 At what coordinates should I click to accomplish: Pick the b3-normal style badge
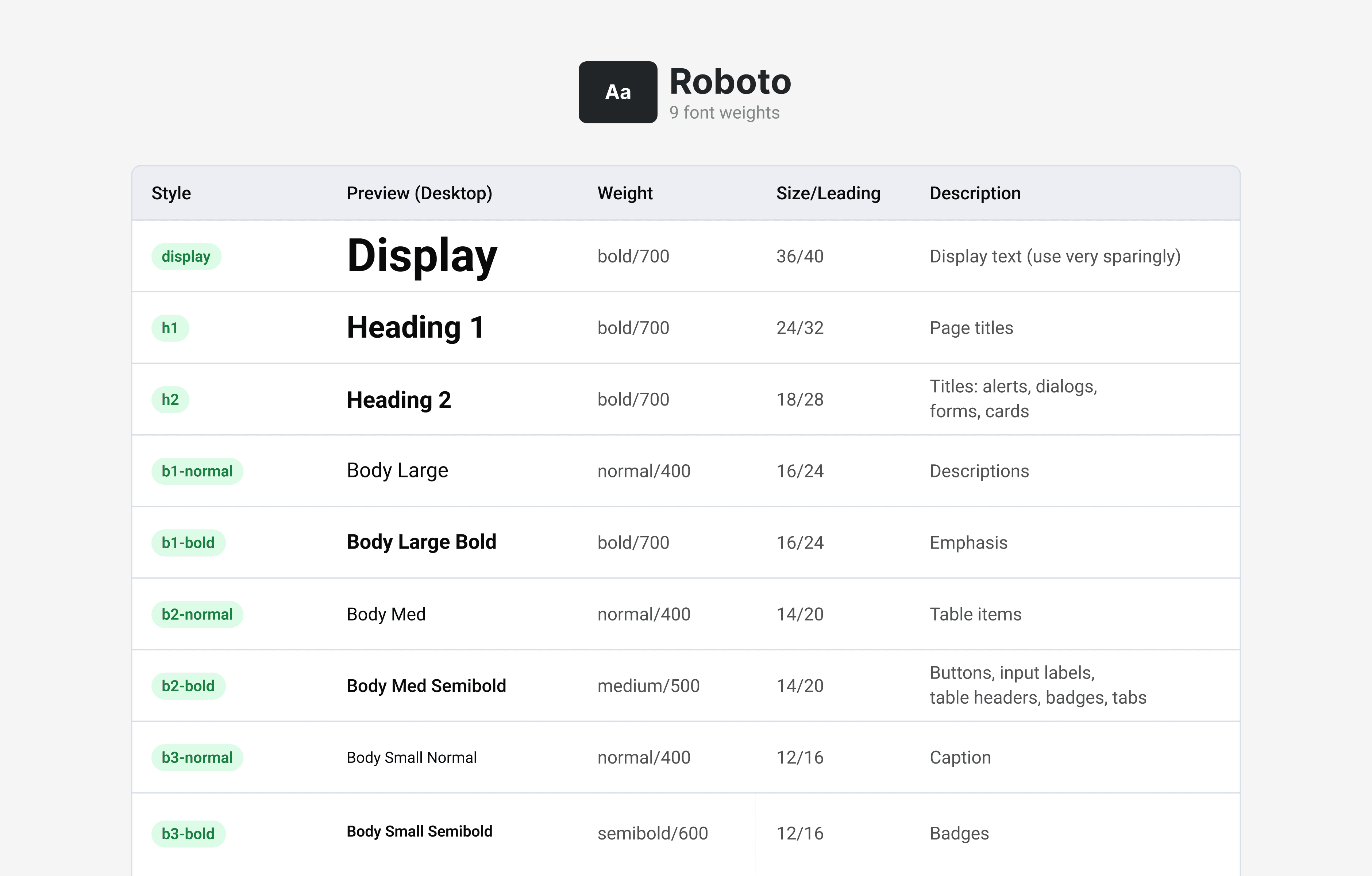pyautogui.click(x=197, y=757)
